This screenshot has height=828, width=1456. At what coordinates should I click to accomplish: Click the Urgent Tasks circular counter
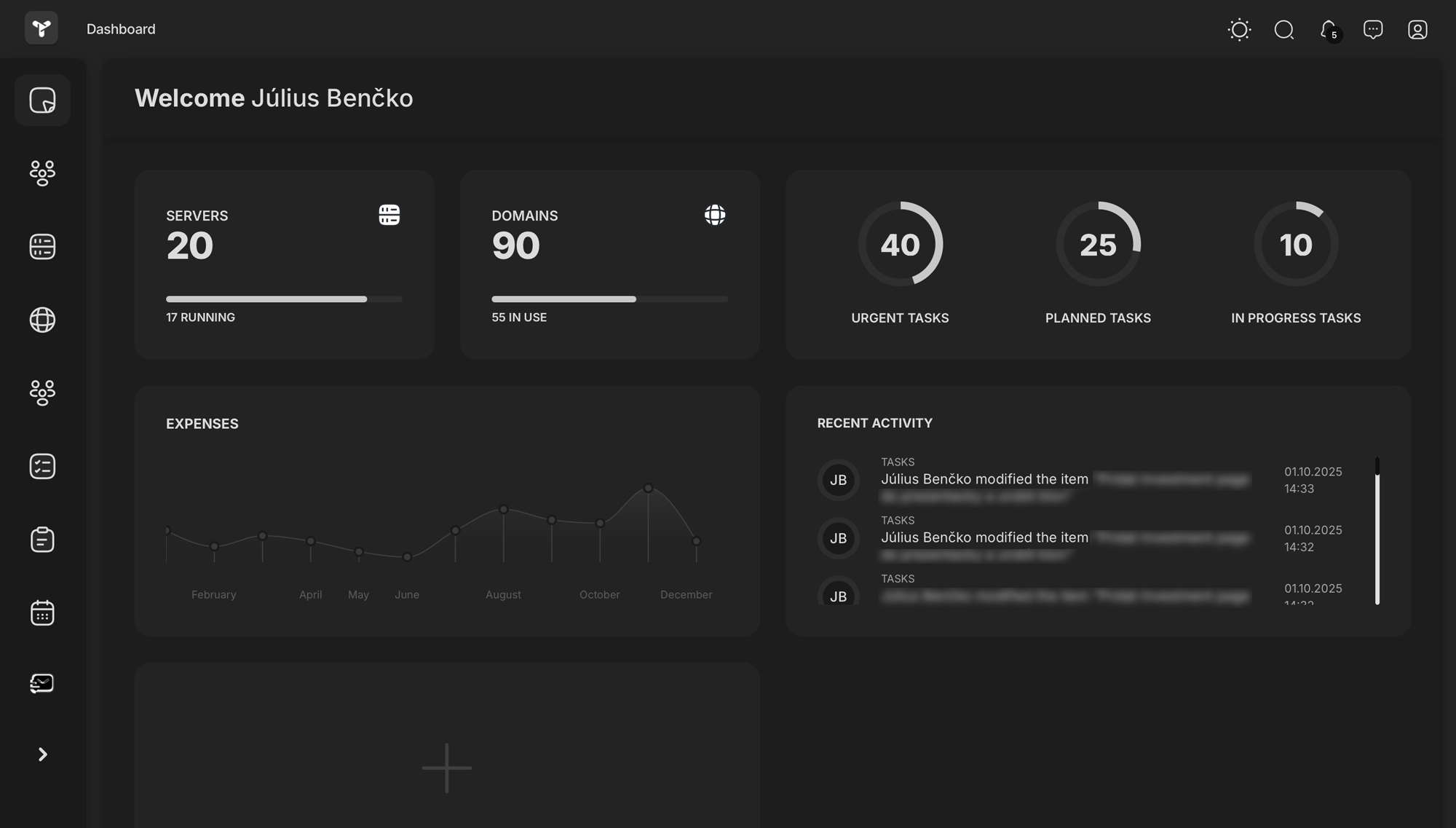[900, 245]
